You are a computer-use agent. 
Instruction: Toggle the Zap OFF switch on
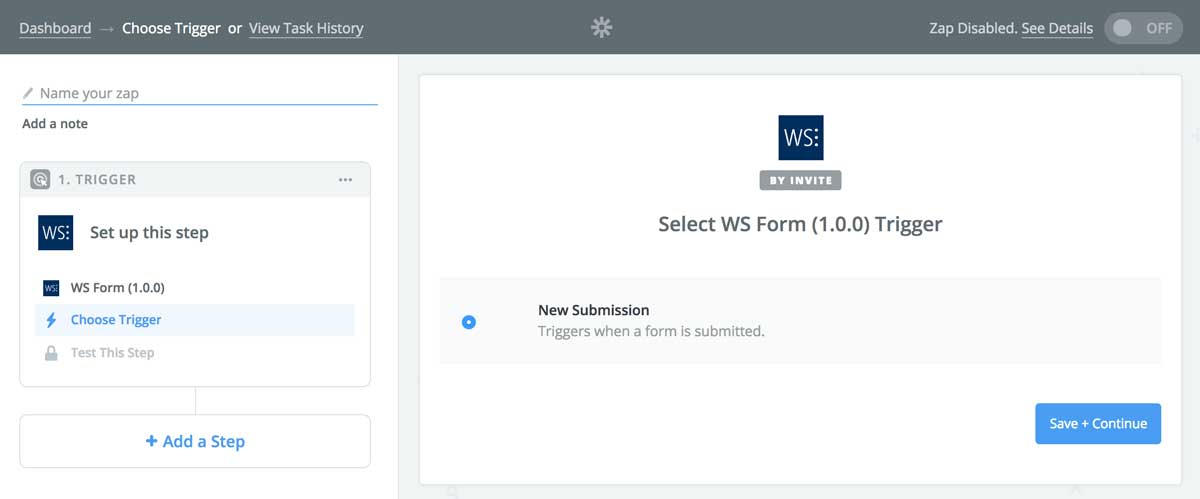coord(1143,28)
